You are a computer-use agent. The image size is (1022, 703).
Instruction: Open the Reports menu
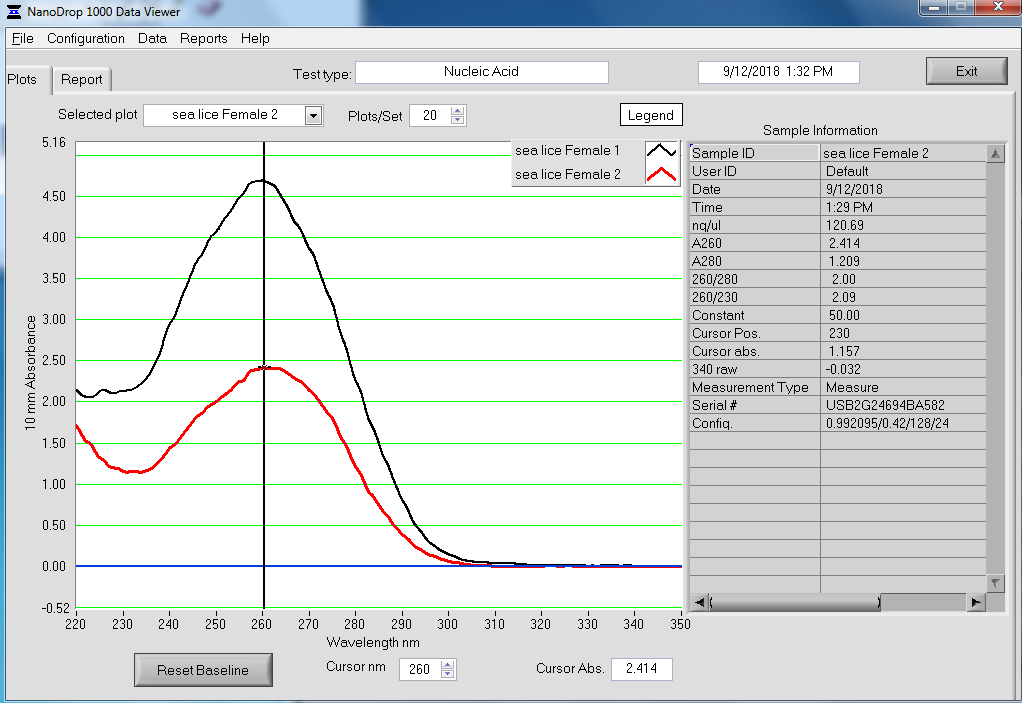click(204, 39)
